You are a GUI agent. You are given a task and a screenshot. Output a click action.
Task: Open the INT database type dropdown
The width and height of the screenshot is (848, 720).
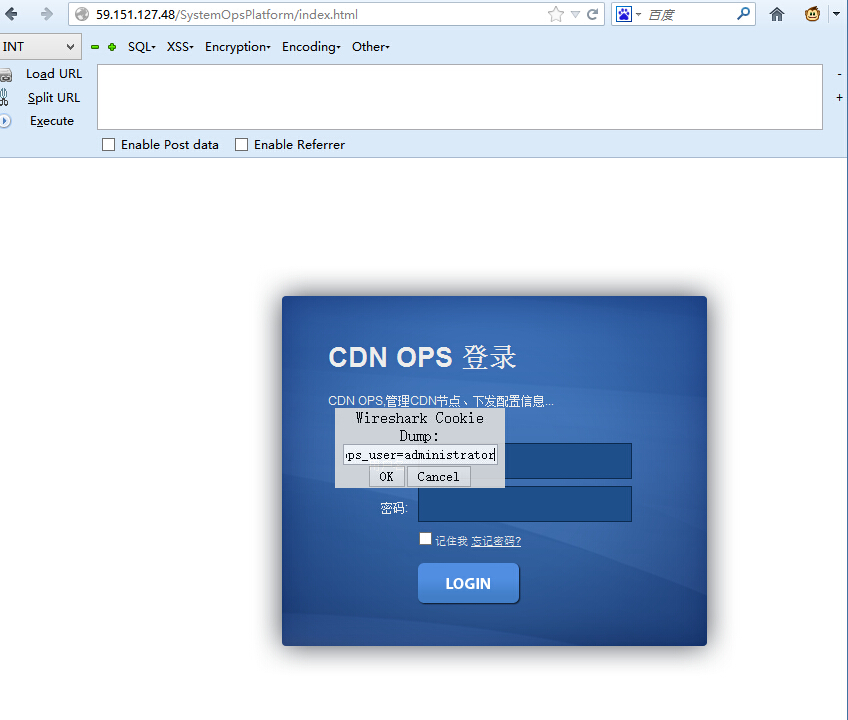pos(40,47)
